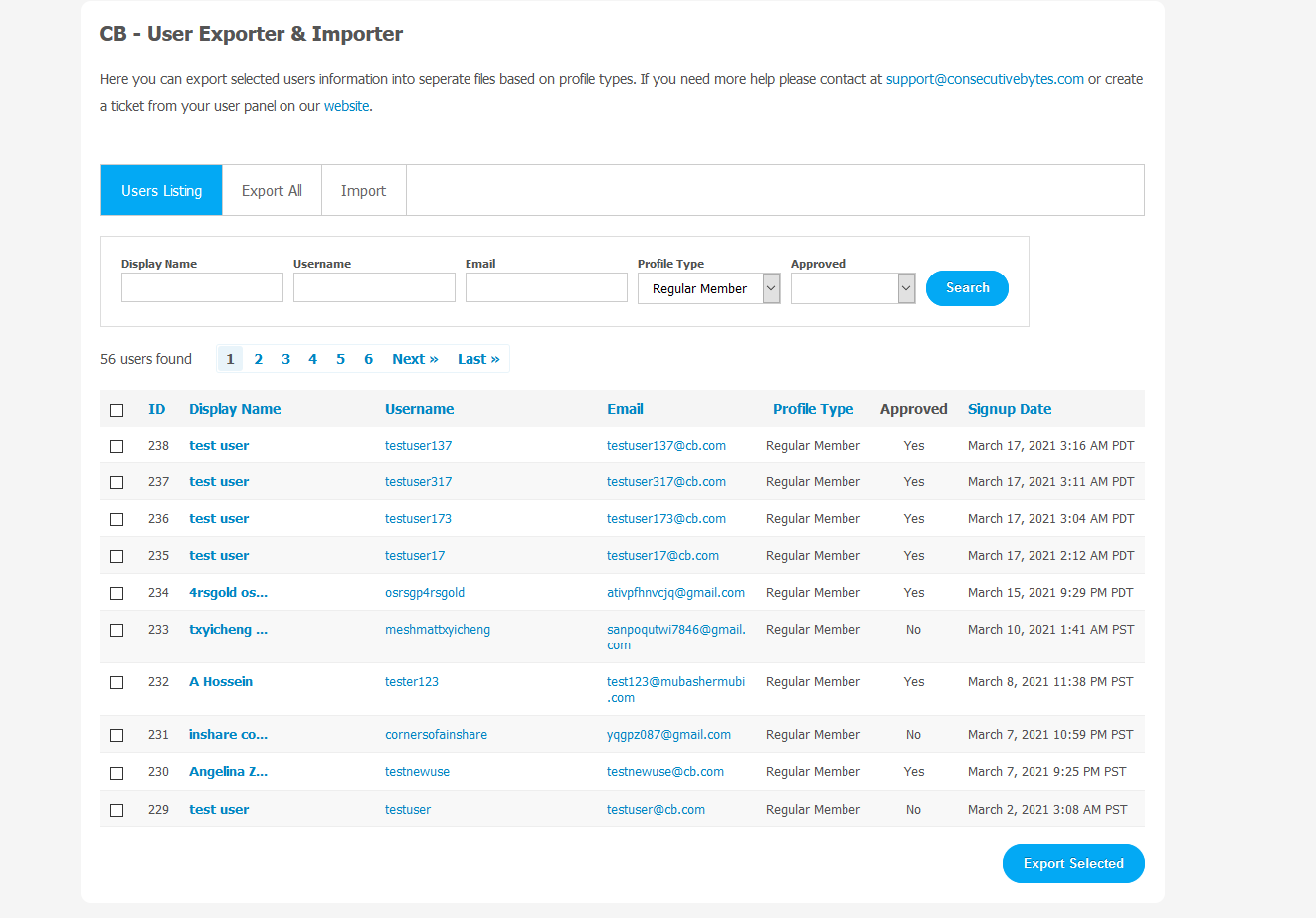
Task: Go to page 3 of results
Action: pos(285,359)
